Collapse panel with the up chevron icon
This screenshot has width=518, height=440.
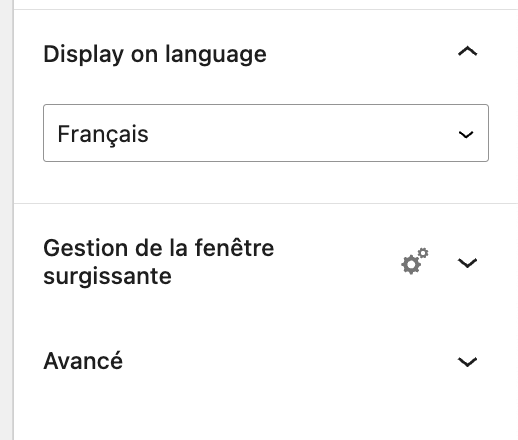(467, 52)
